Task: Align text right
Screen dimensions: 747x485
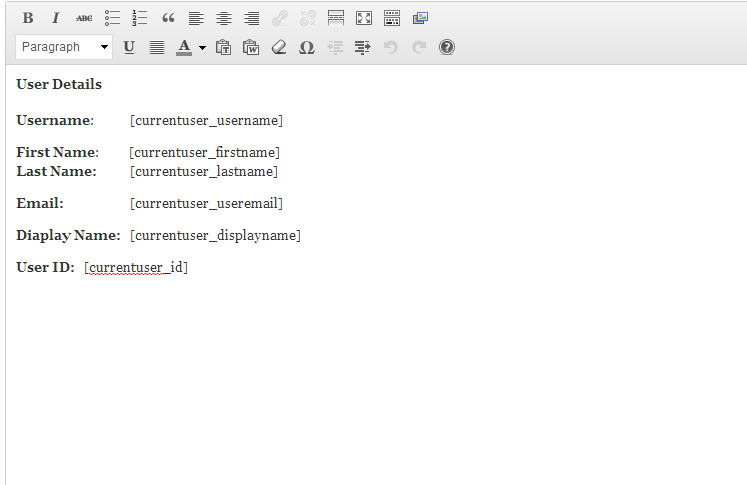Action: pos(252,18)
